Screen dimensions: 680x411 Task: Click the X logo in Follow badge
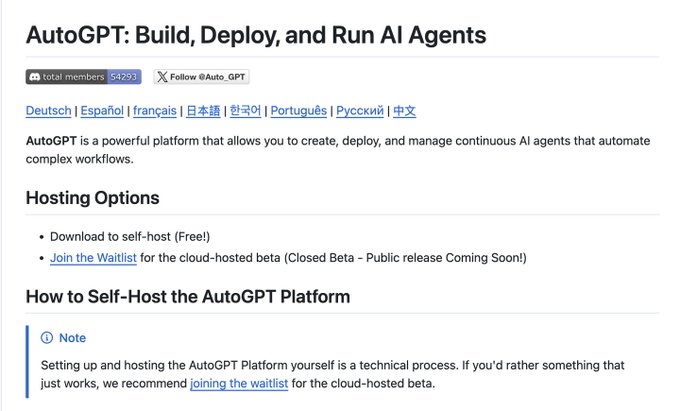click(162, 77)
